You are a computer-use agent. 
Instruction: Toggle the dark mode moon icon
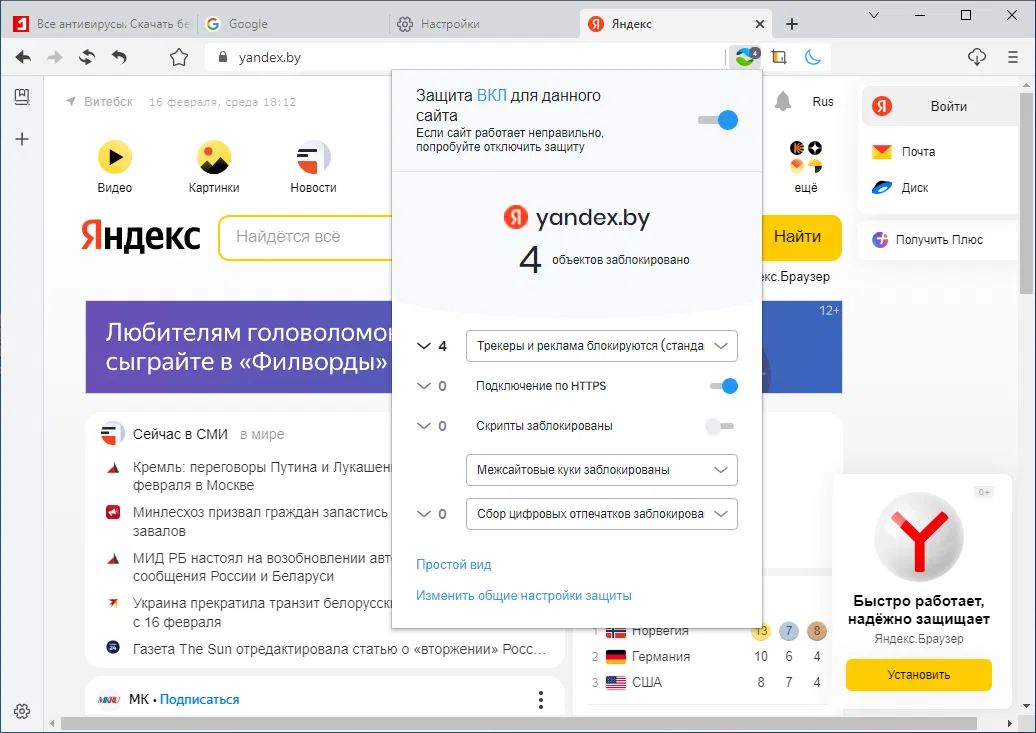[813, 58]
